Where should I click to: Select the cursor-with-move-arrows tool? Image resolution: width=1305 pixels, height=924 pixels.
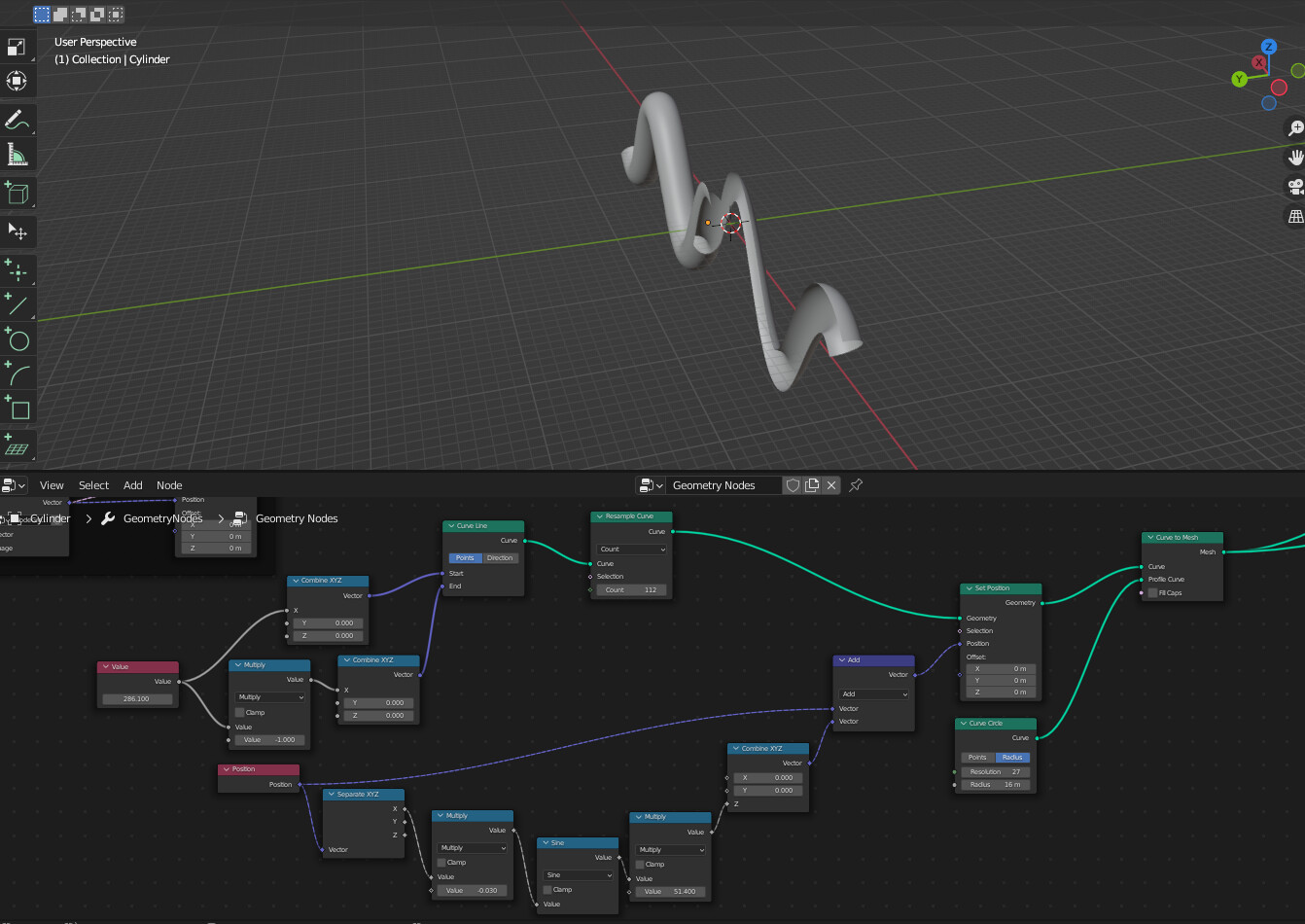coord(17,231)
